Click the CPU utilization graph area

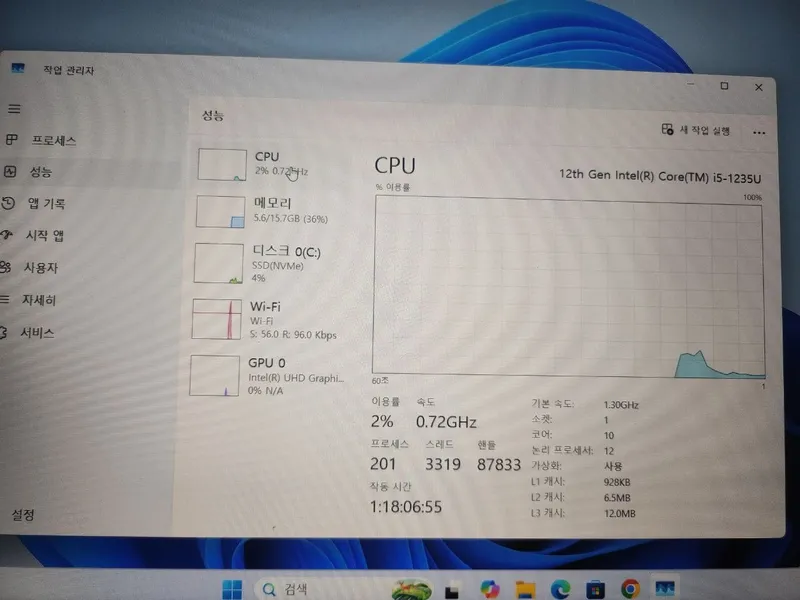568,287
